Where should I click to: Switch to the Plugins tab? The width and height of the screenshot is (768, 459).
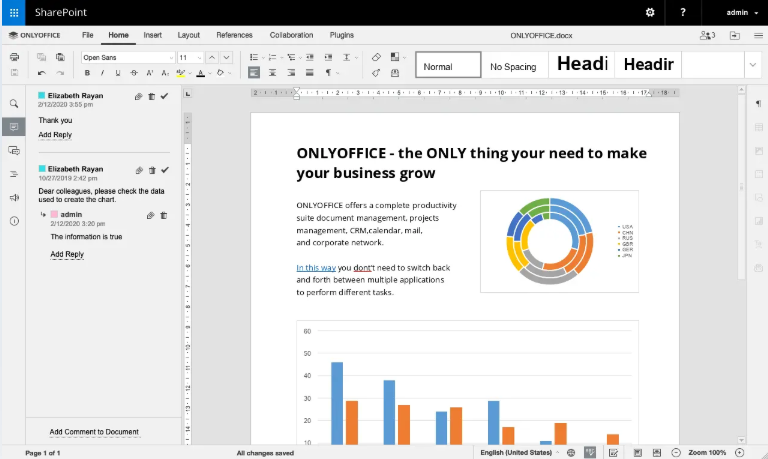(x=342, y=35)
